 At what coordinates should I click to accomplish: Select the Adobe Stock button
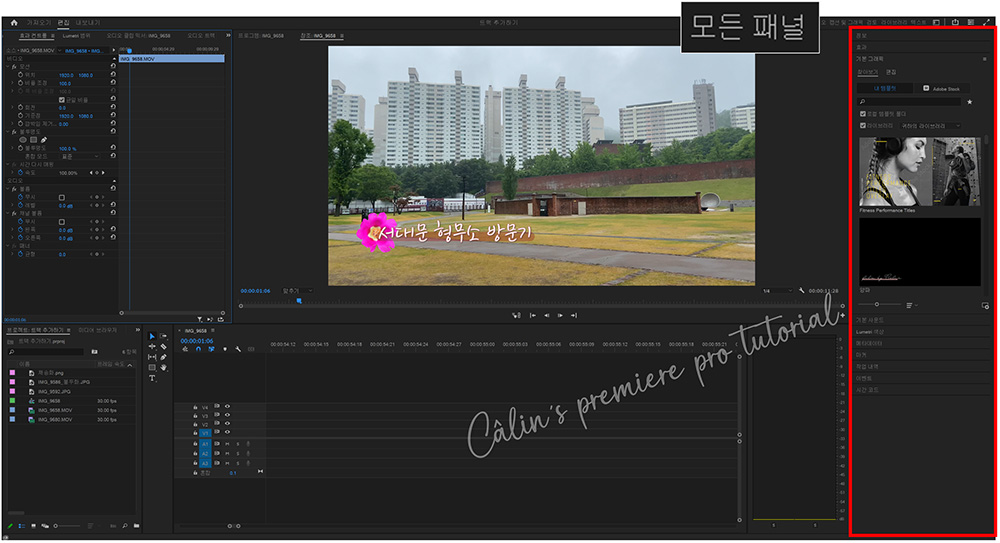942,88
